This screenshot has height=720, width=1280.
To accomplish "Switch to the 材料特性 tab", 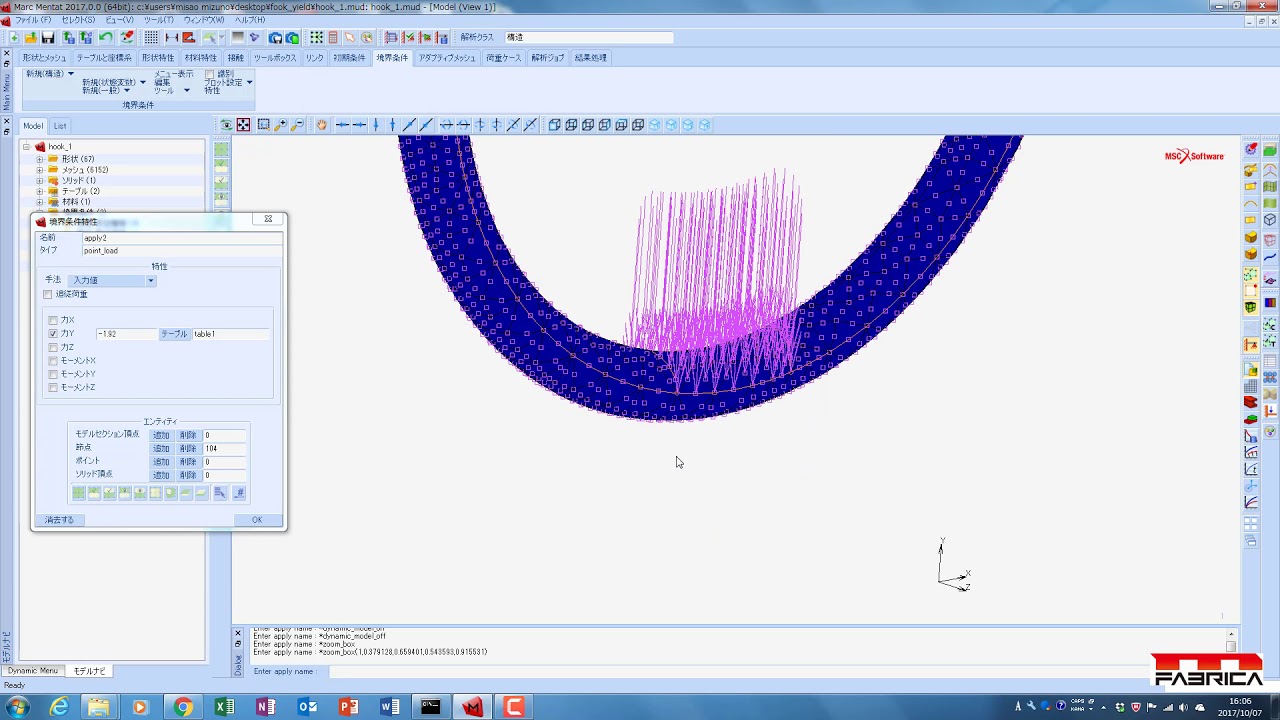I will [x=200, y=58].
